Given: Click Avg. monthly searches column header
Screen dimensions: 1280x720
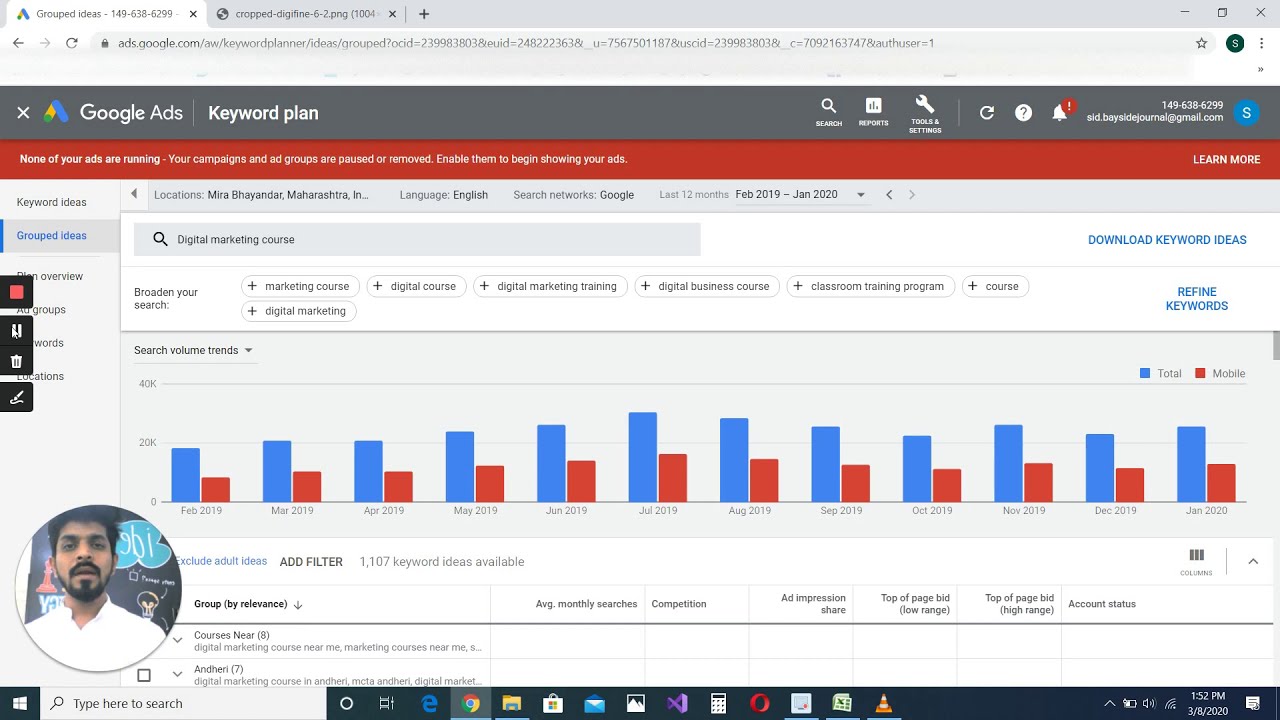Looking at the screenshot, I should tap(586, 604).
